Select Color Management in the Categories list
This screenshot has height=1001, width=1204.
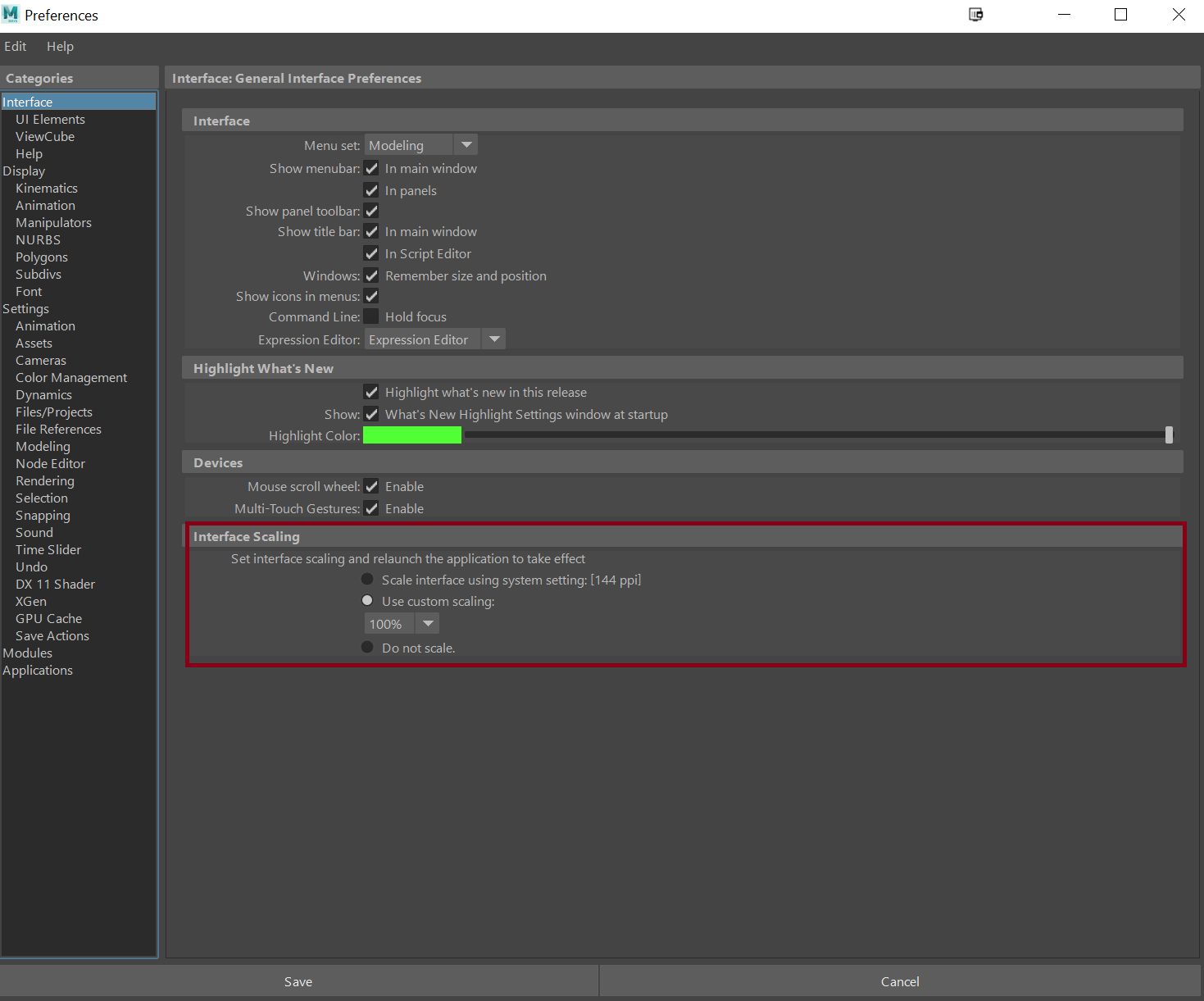pyautogui.click(x=71, y=377)
